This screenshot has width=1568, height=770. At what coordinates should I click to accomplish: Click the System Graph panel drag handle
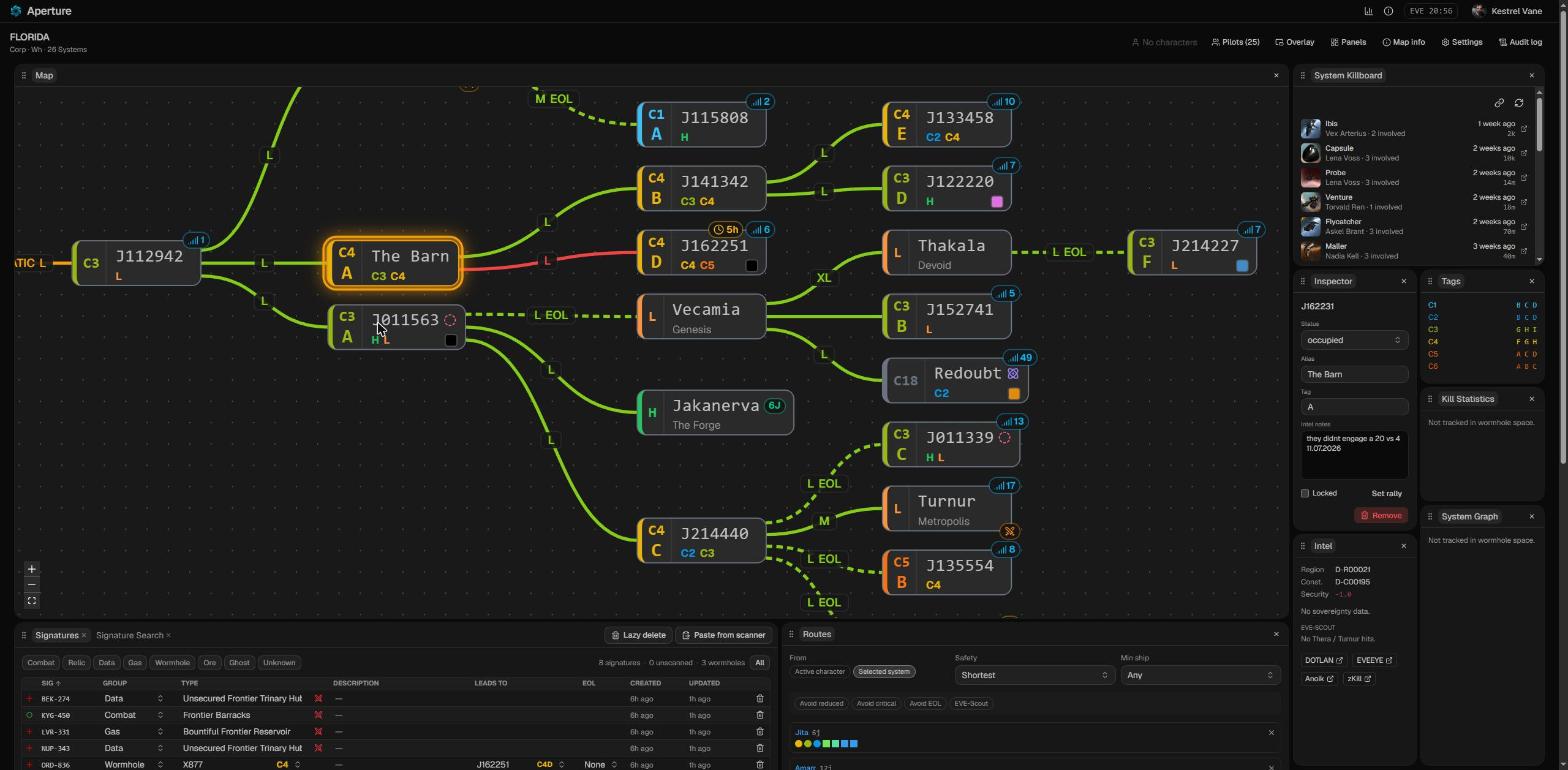point(1430,516)
